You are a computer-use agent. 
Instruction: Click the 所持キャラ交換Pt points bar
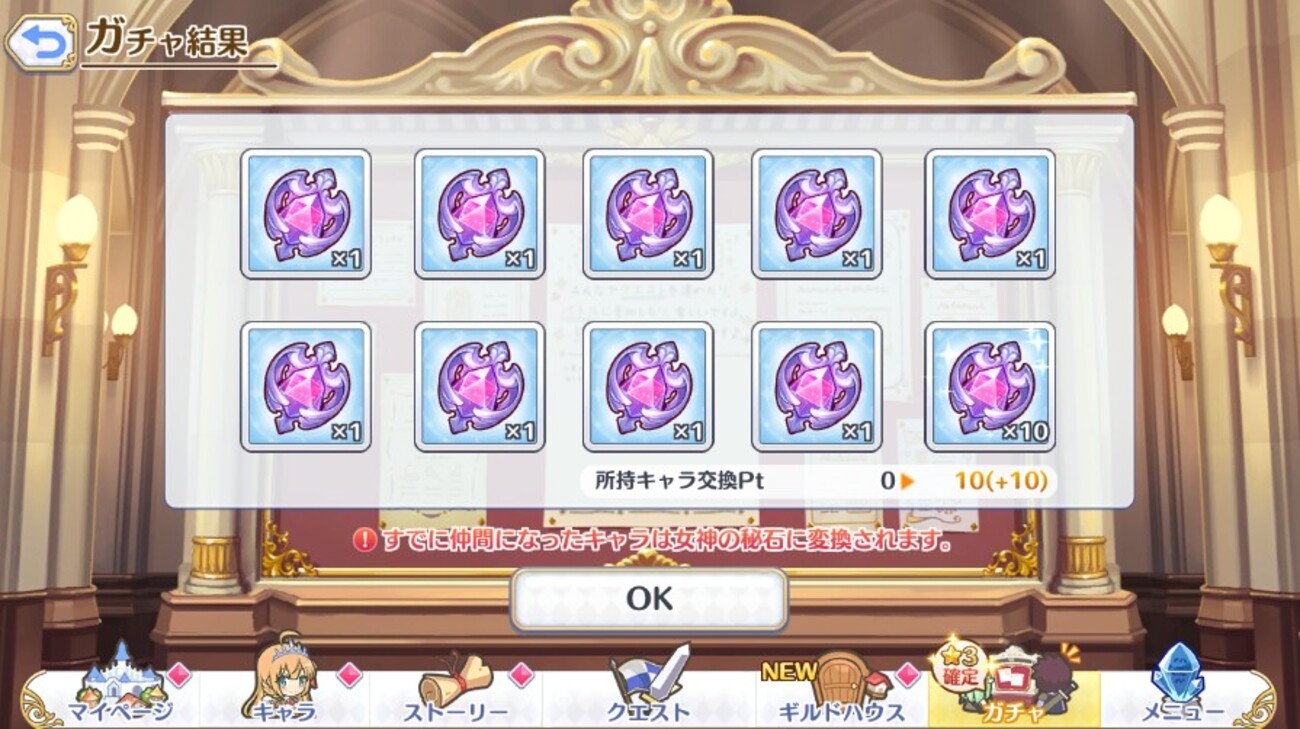click(x=818, y=481)
